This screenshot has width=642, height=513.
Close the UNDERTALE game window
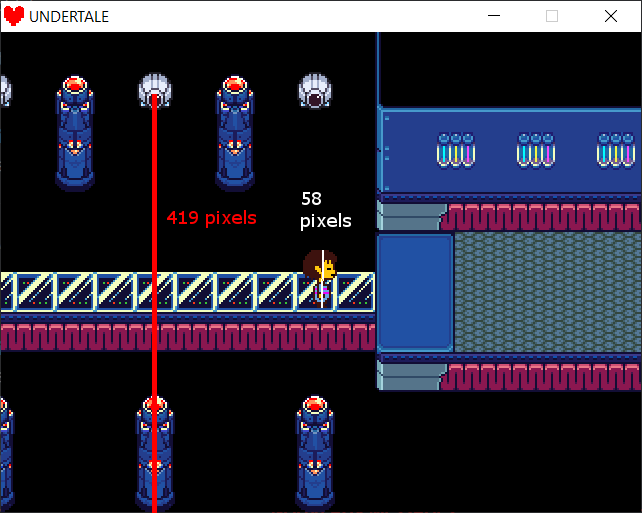tap(610, 16)
